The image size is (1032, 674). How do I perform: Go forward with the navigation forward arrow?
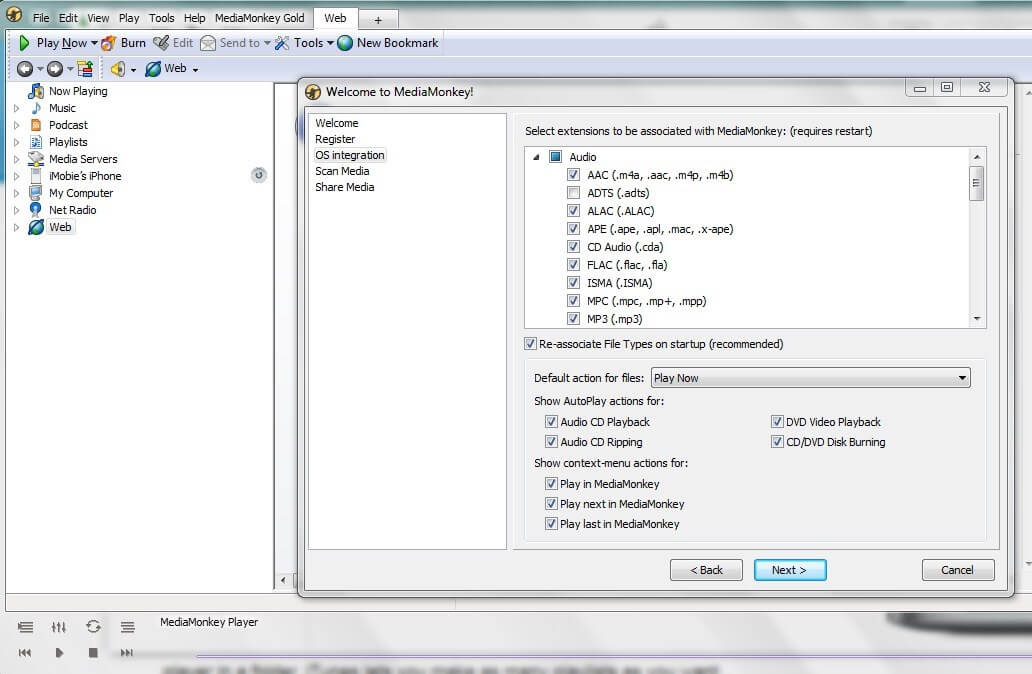pyautogui.click(x=55, y=68)
